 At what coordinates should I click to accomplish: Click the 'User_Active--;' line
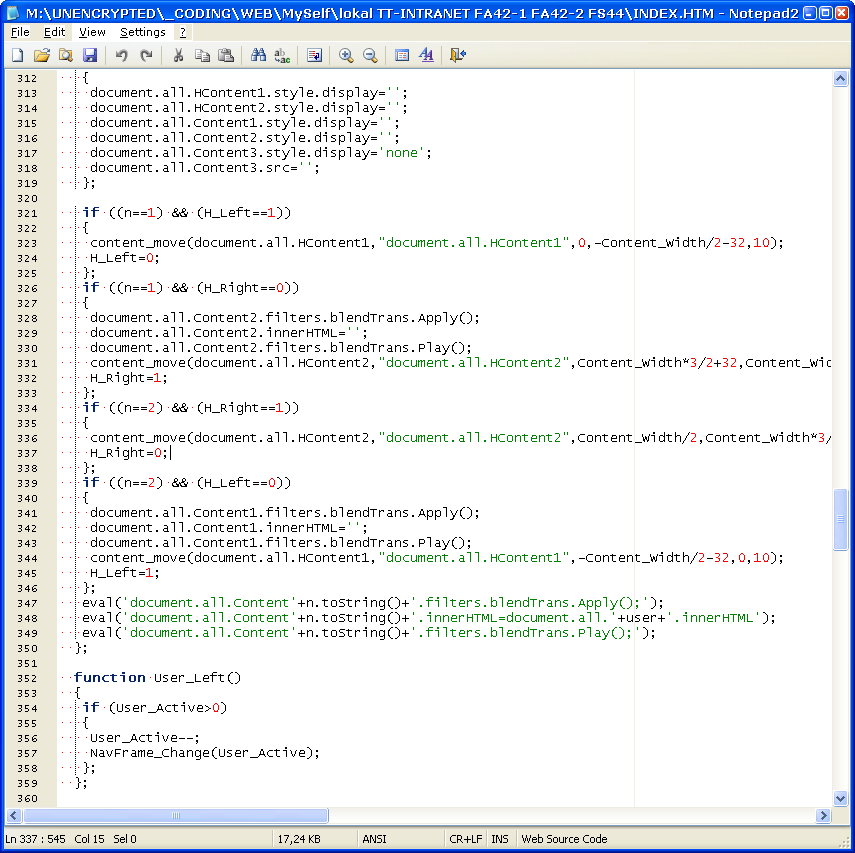pyautogui.click(x=144, y=738)
